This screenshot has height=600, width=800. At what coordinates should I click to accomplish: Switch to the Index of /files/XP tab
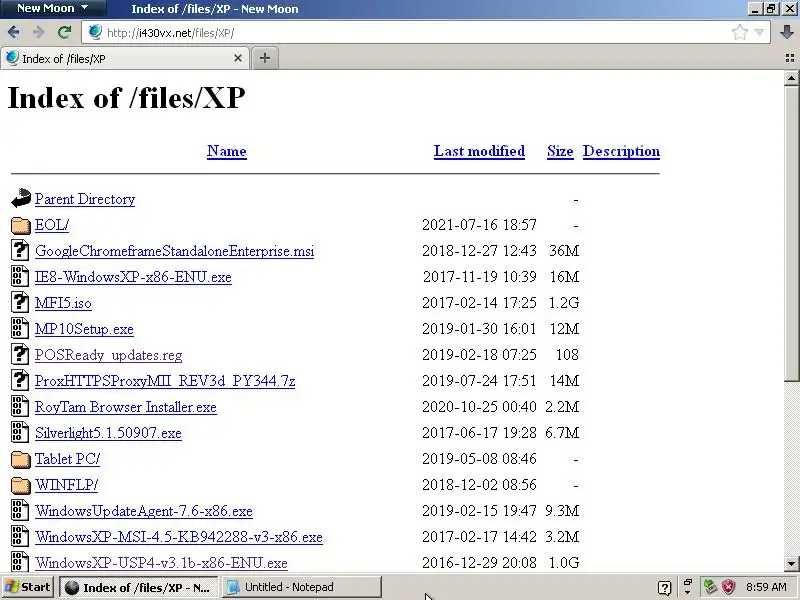[x=125, y=58]
